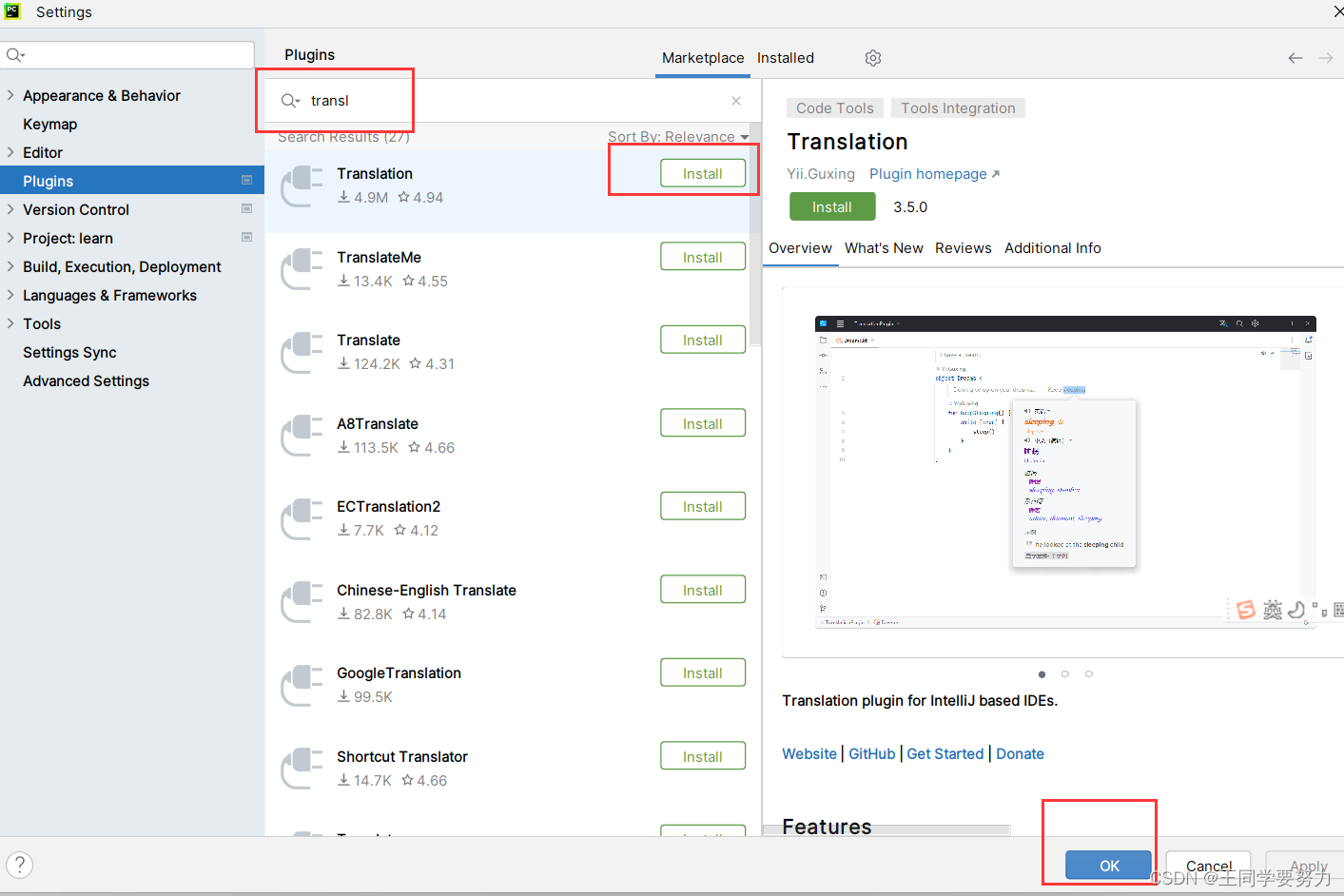Image resolution: width=1344 pixels, height=896 pixels.
Task: Expand Build, Execution, Deployment
Action: point(10,266)
